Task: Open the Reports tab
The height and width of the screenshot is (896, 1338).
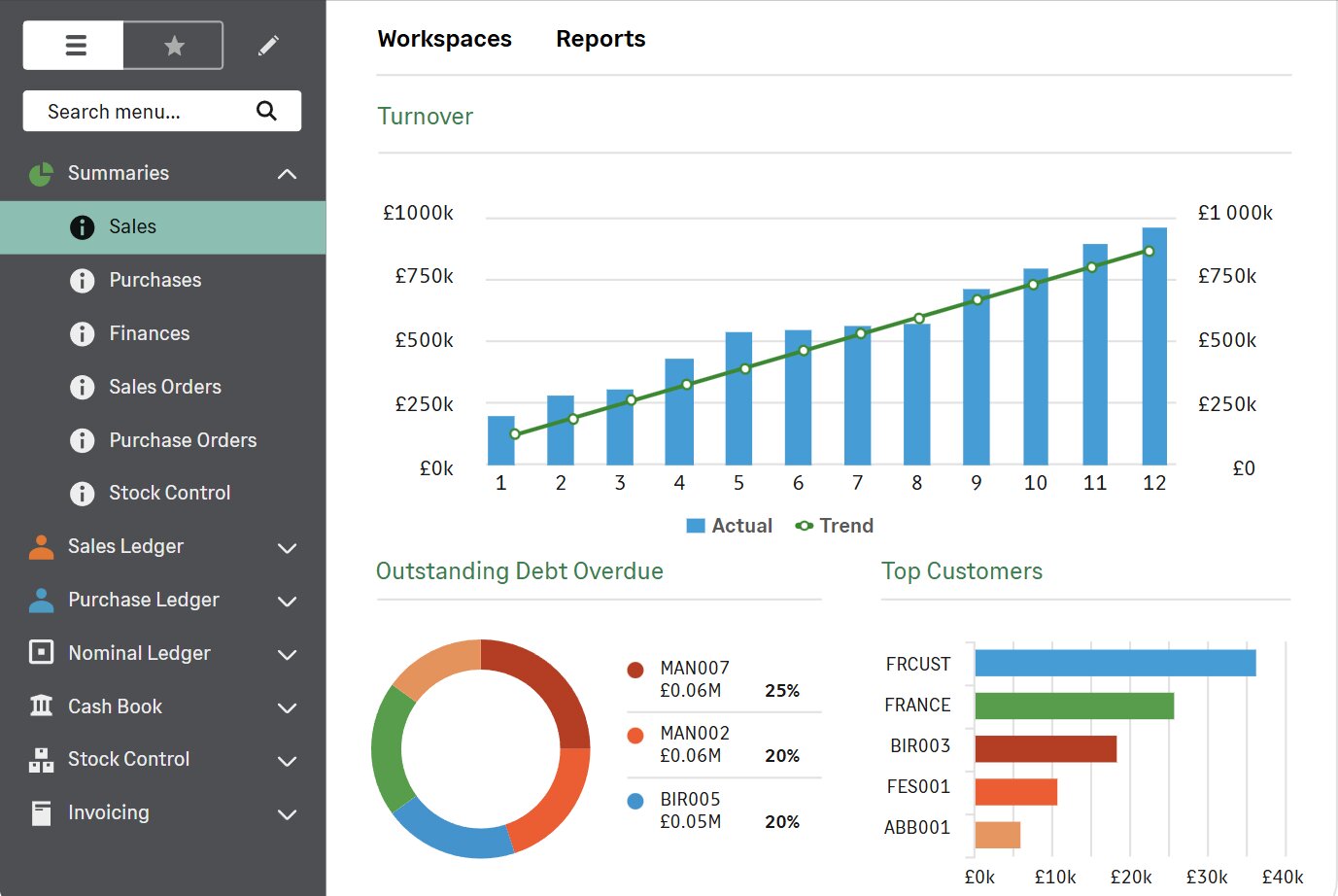Action: pos(600,39)
